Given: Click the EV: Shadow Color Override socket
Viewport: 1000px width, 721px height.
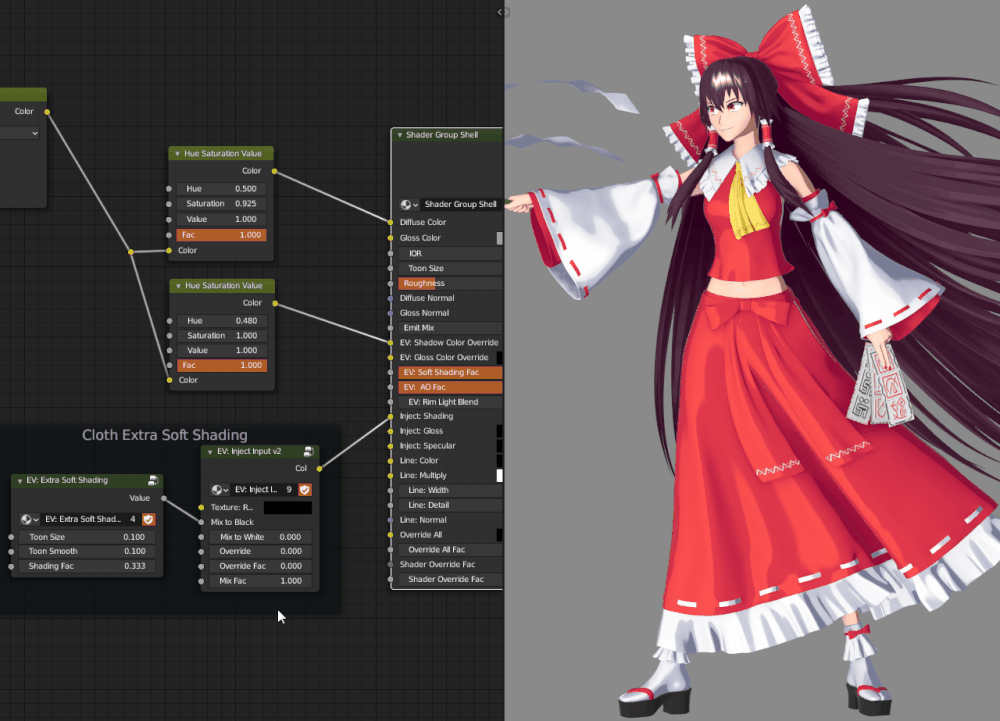Looking at the screenshot, I should pos(390,342).
